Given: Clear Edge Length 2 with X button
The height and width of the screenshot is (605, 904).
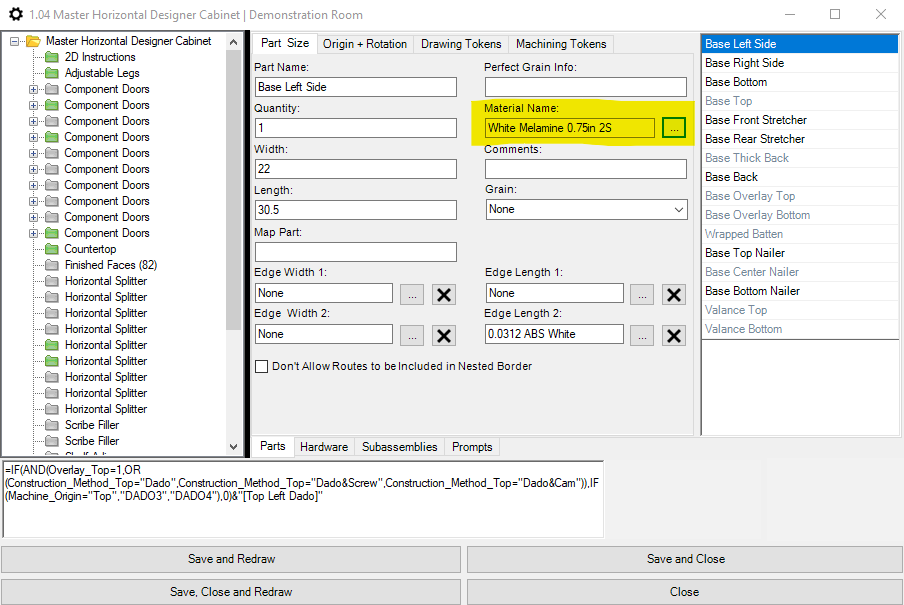Looking at the screenshot, I should 674,335.
